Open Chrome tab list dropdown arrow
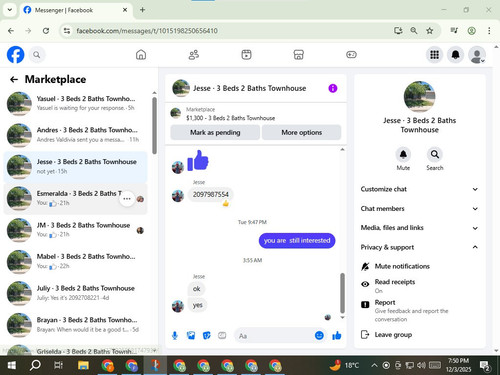The height and width of the screenshot is (375, 500). 10,10
